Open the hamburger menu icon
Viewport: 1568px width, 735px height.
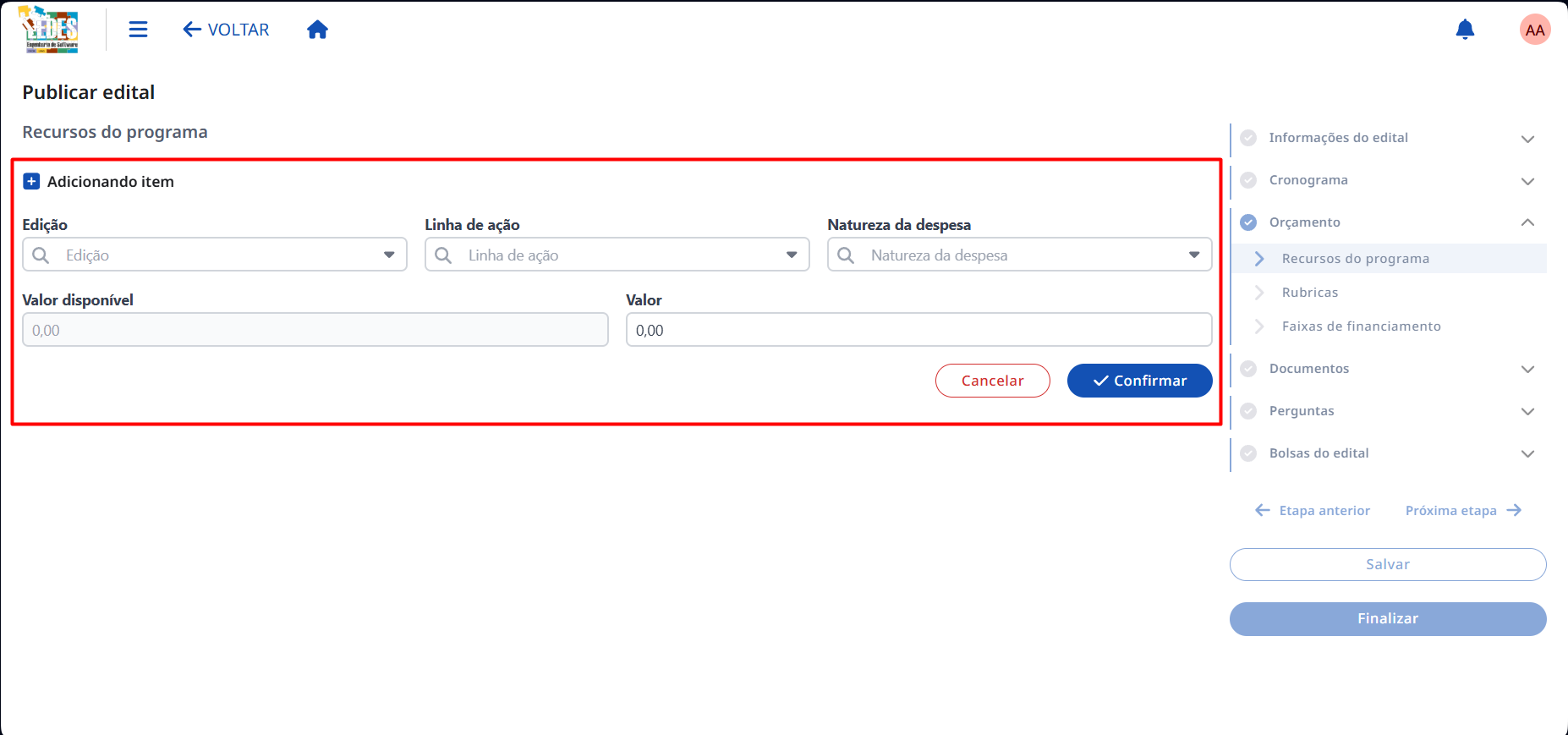138,30
